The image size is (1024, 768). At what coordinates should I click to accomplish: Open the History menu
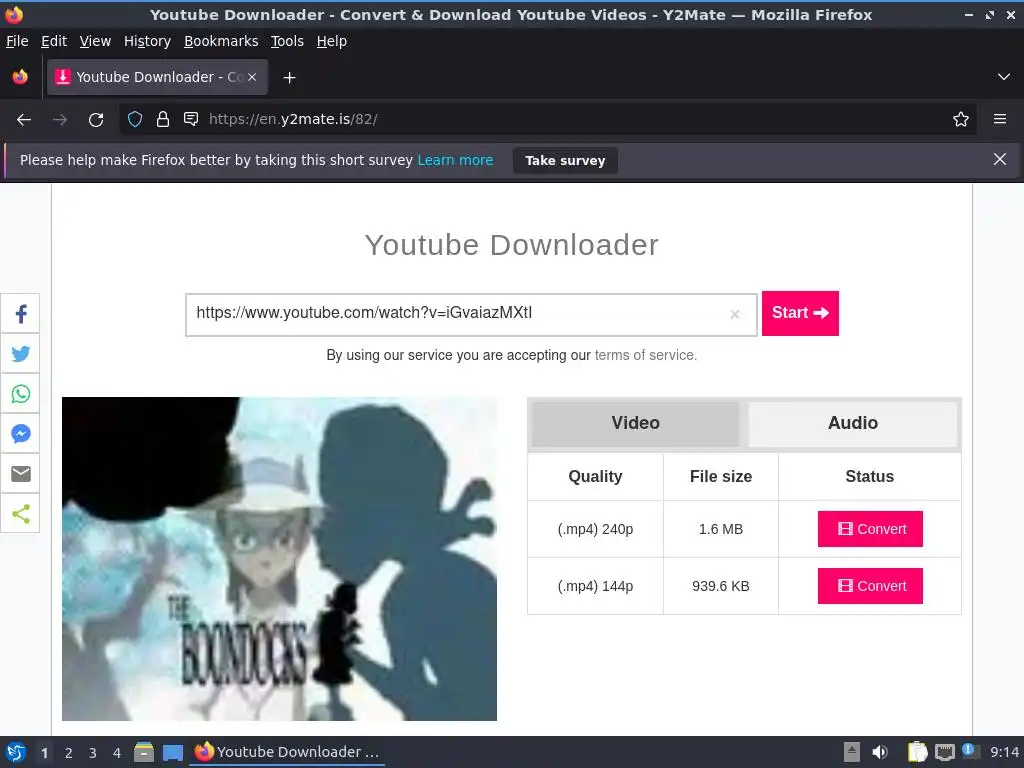pos(147,41)
